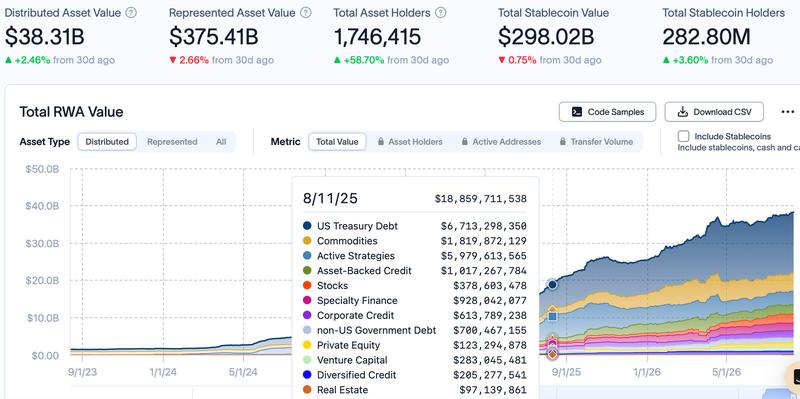Click the US Treasury Debt color dot
Viewport: 800px width, 399px height.
pyautogui.click(x=307, y=226)
